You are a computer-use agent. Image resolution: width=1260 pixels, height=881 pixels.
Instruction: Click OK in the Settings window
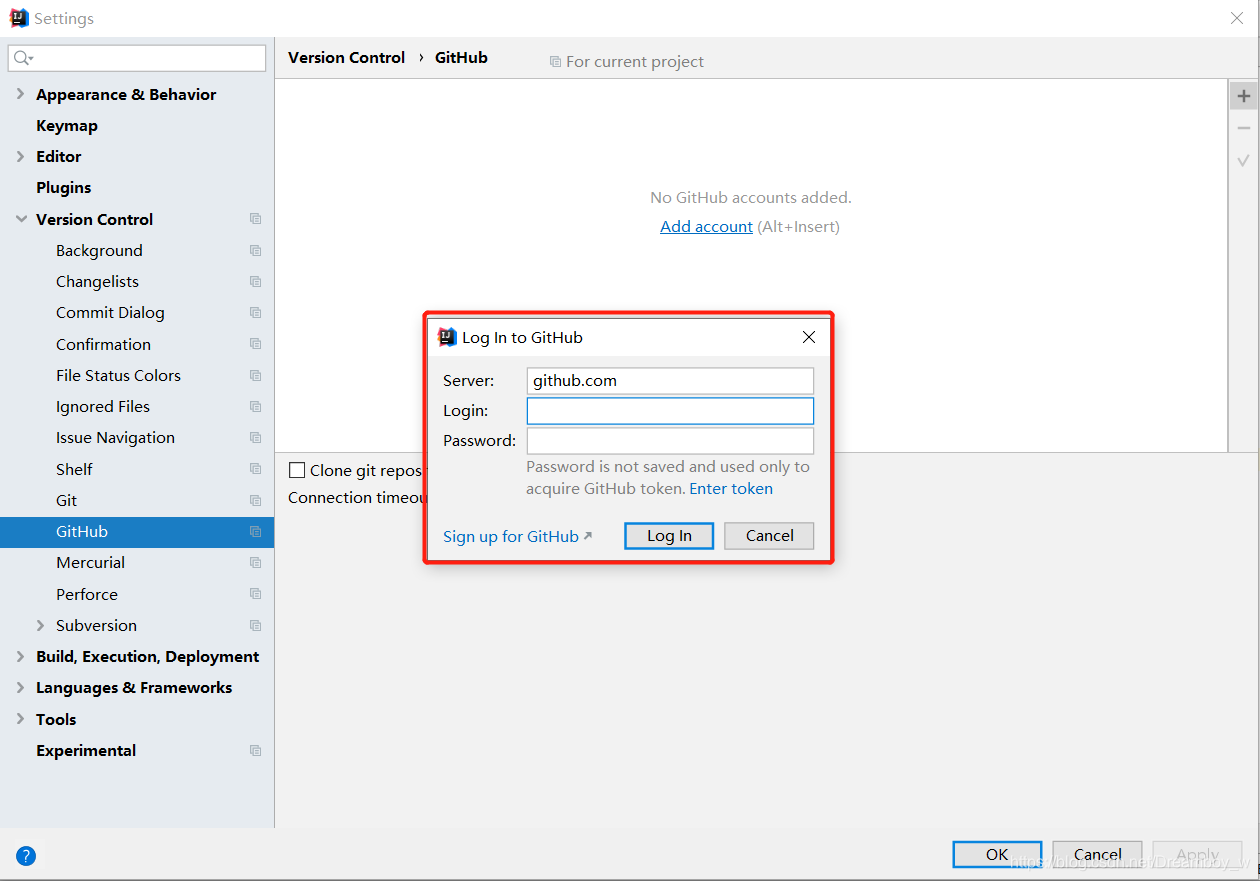(x=997, y=854)
